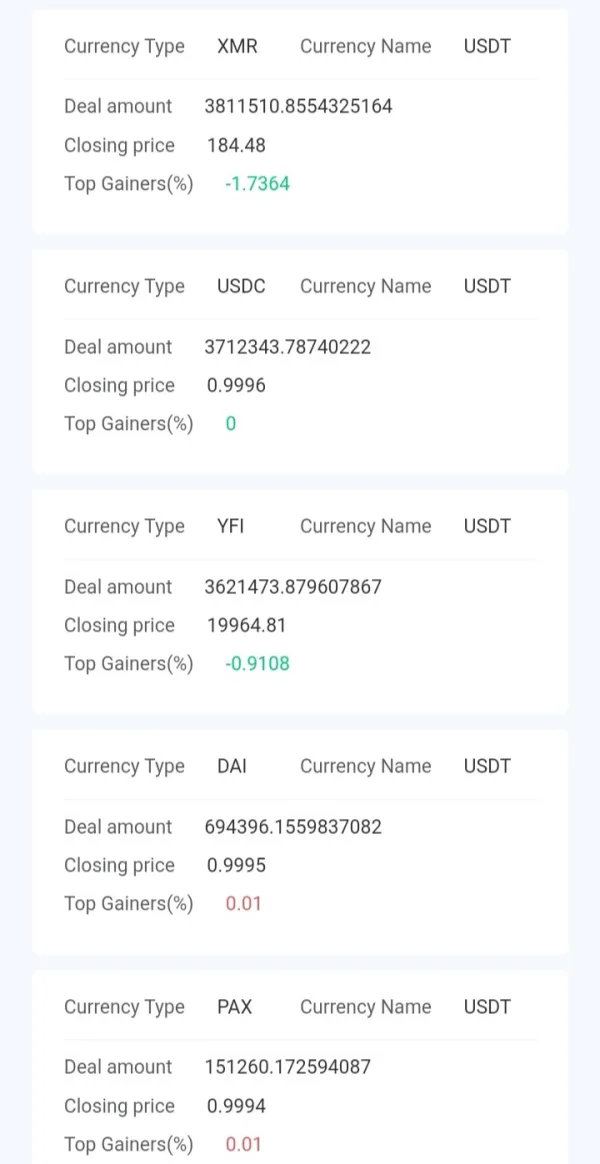Select the -0.9108 top gainers percentage

[x=257, y=664]
